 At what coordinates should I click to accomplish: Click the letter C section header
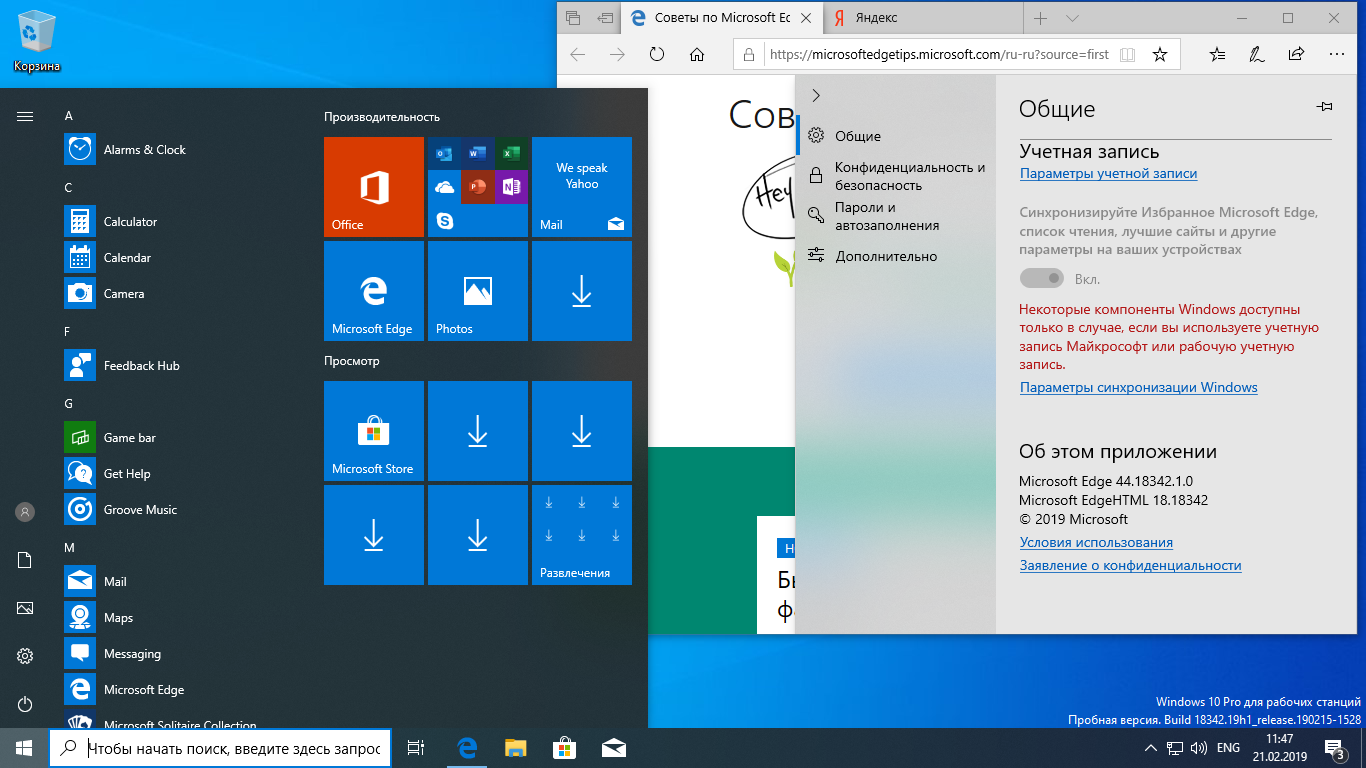click(69, 188)
